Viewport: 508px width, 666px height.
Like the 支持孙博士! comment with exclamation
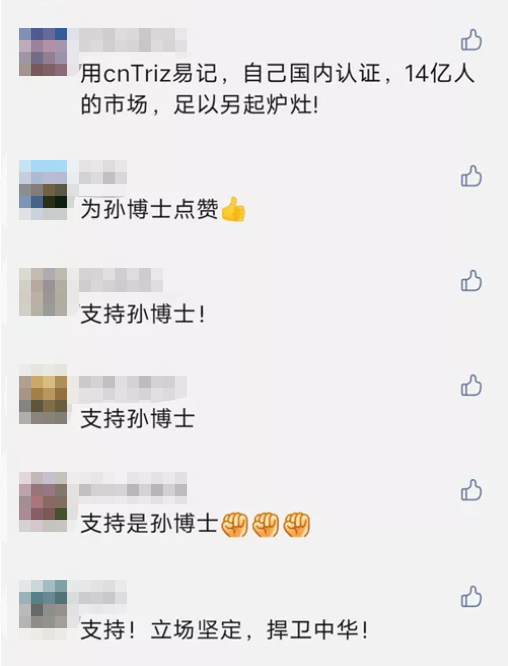(x=471, y=280)
